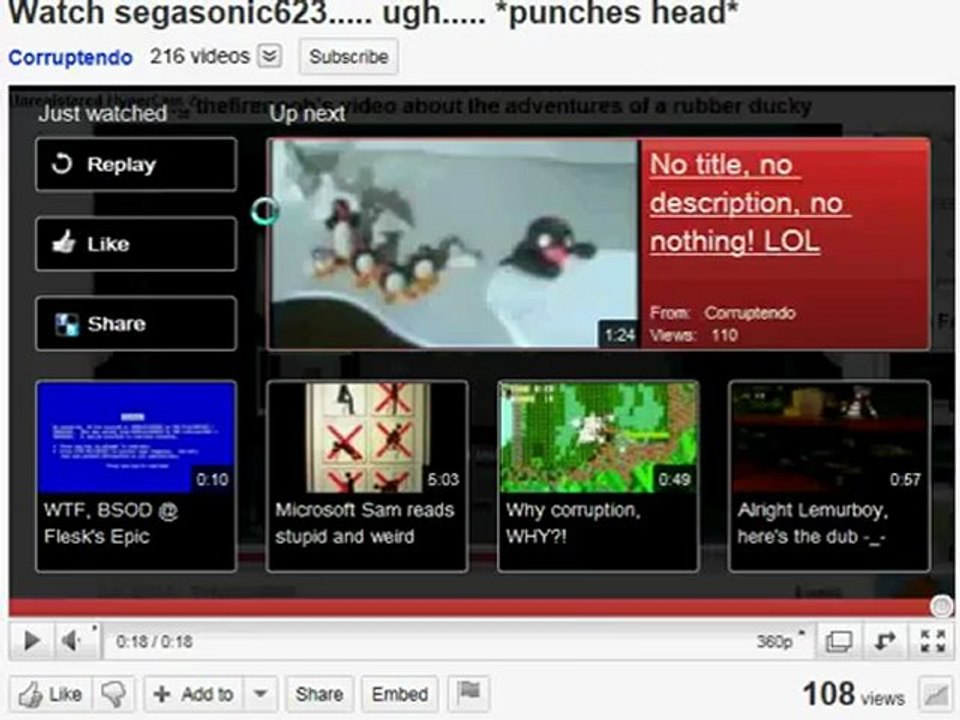Mute the video with speaker icon
The width and height of the screenshot is (960, 720).
[72, 641]
